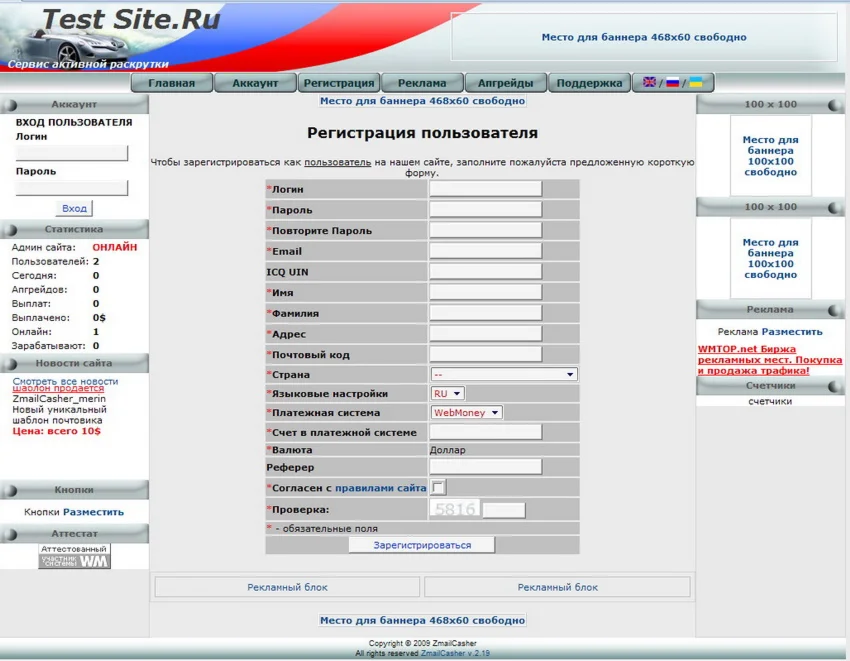Screen dimensions: 850x661
Task: Switch site language to English flag
Action: (649, 82)
